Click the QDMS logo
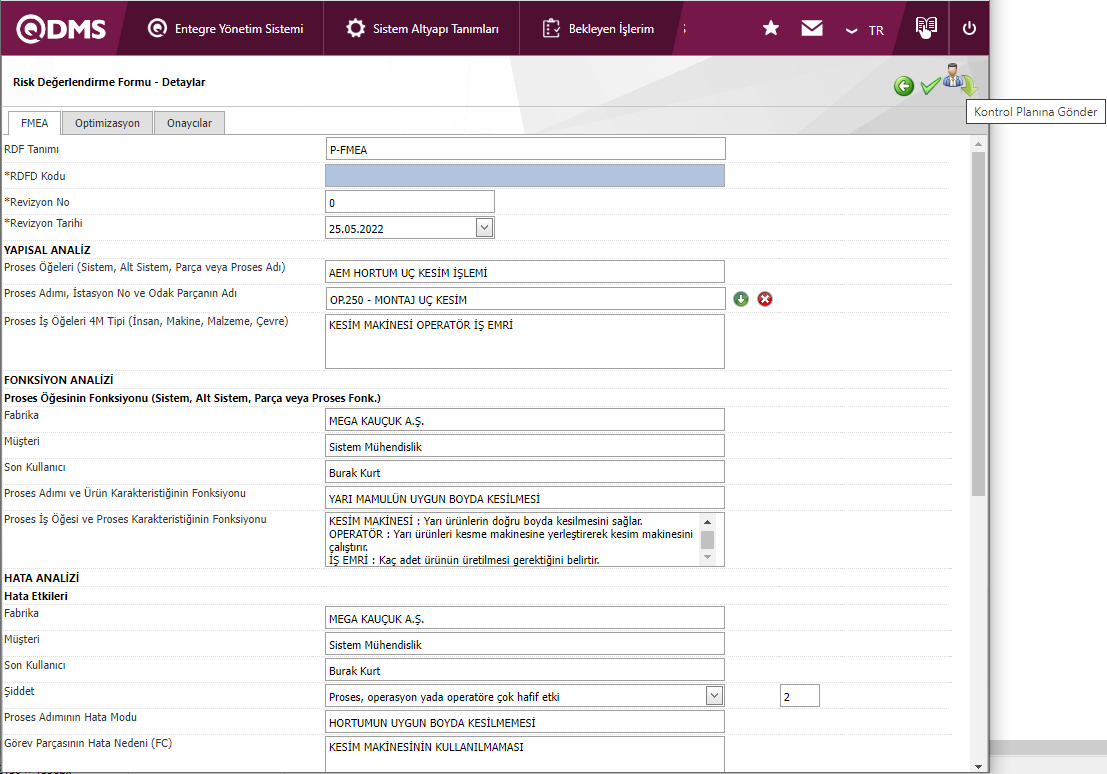 tap(62, 29)
